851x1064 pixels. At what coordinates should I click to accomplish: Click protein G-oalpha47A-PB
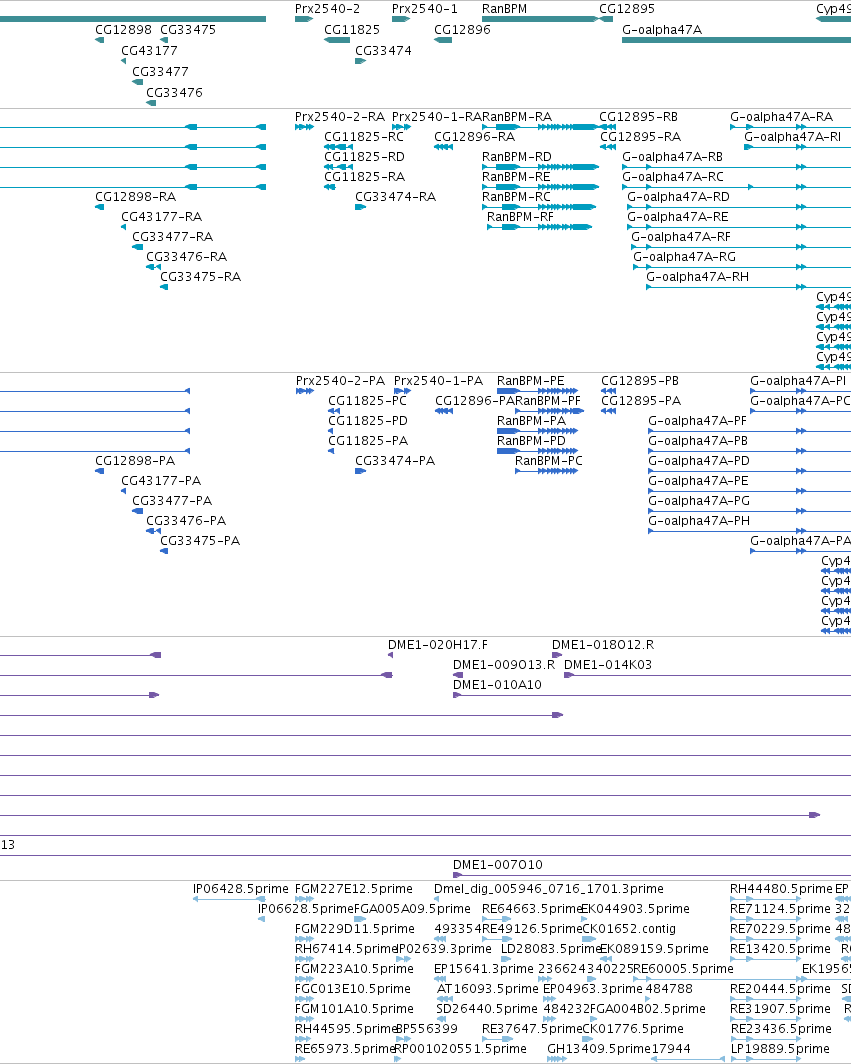click(x=698, y=441)
